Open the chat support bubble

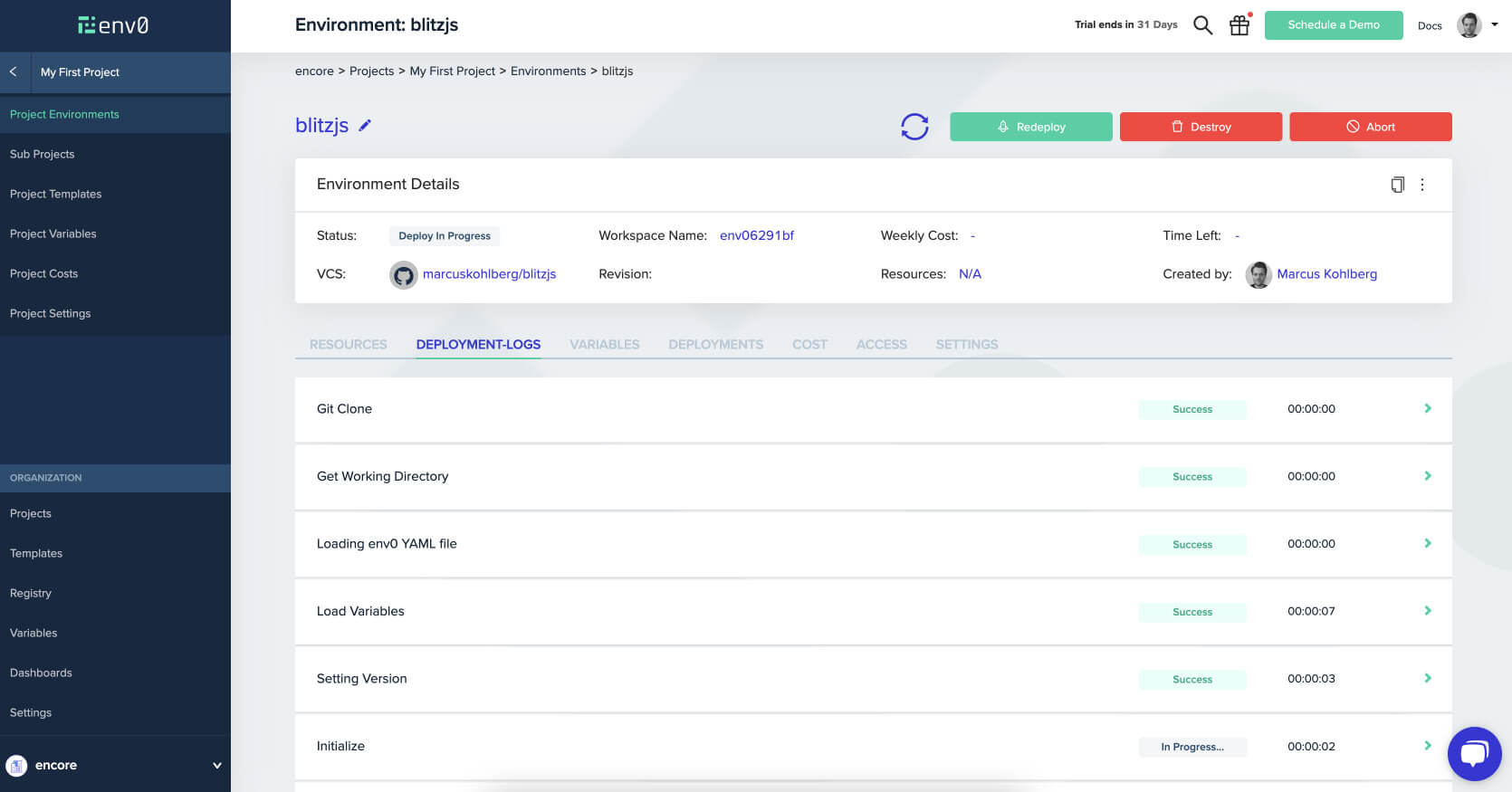point(1474,753)
